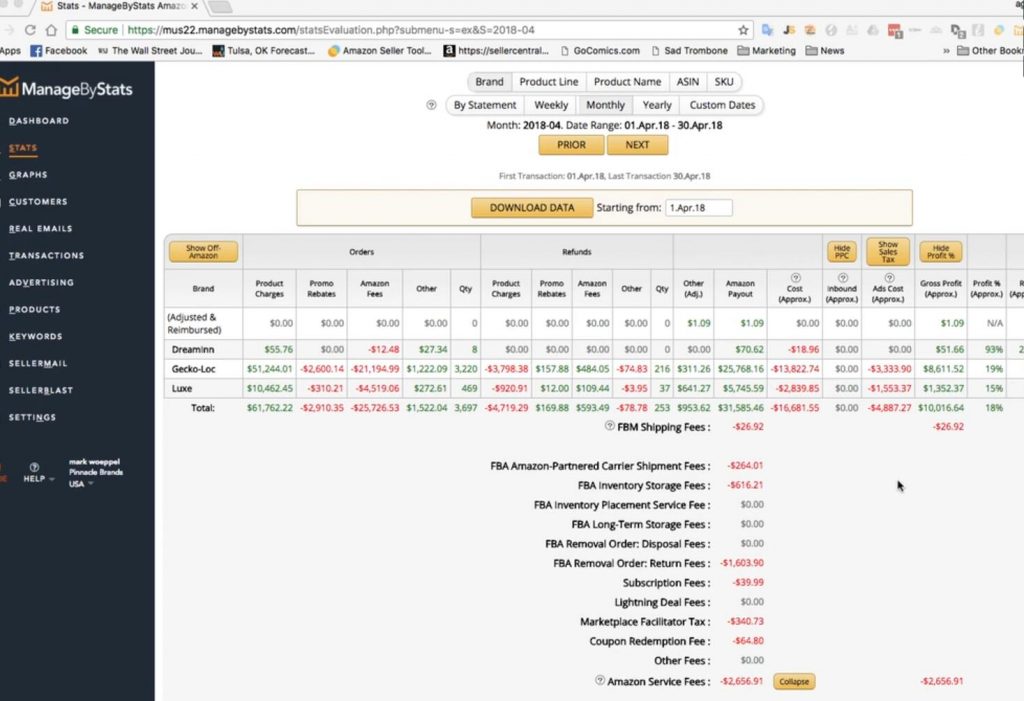This screenshot has height=701, width=1024.
Task: Open the Amazon Seller Tool bookmark
Action: (379, 50)
